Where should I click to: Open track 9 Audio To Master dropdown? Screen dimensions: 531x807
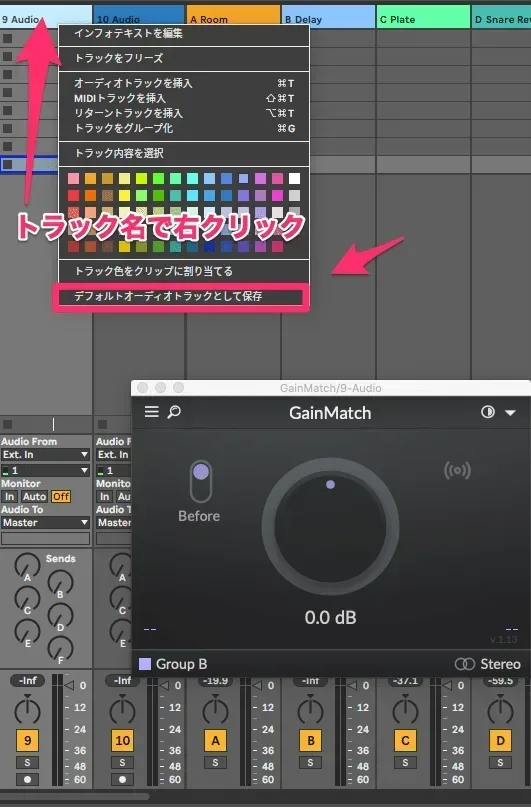[x=45, y=523]
